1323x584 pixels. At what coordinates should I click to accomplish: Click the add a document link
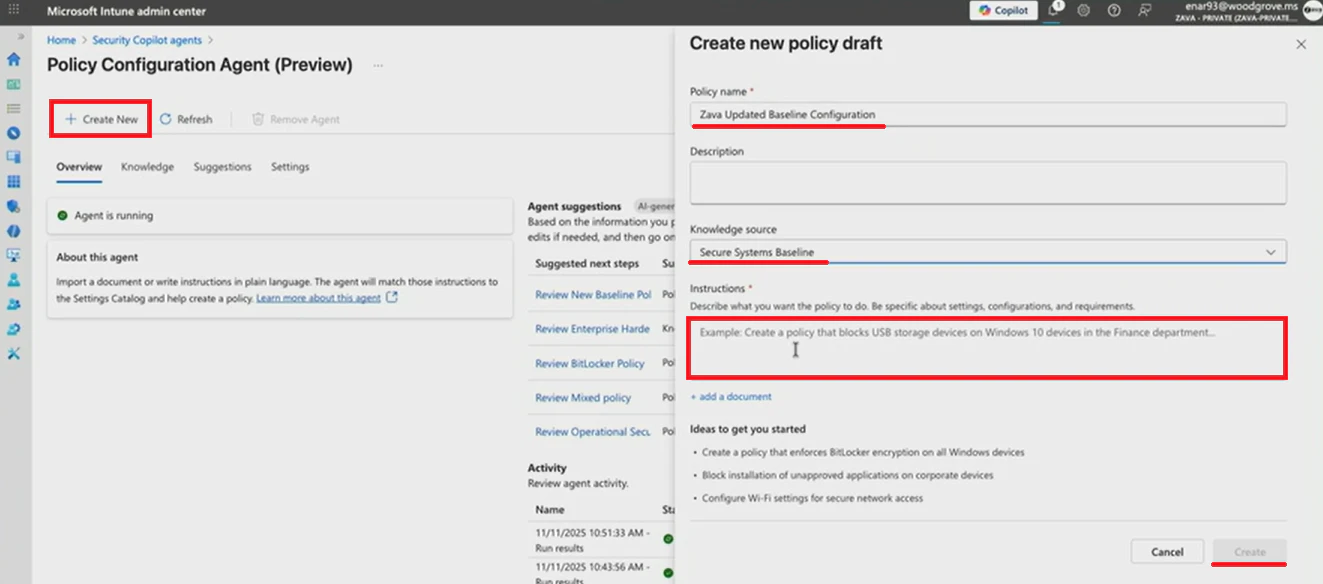pos(731,397)
